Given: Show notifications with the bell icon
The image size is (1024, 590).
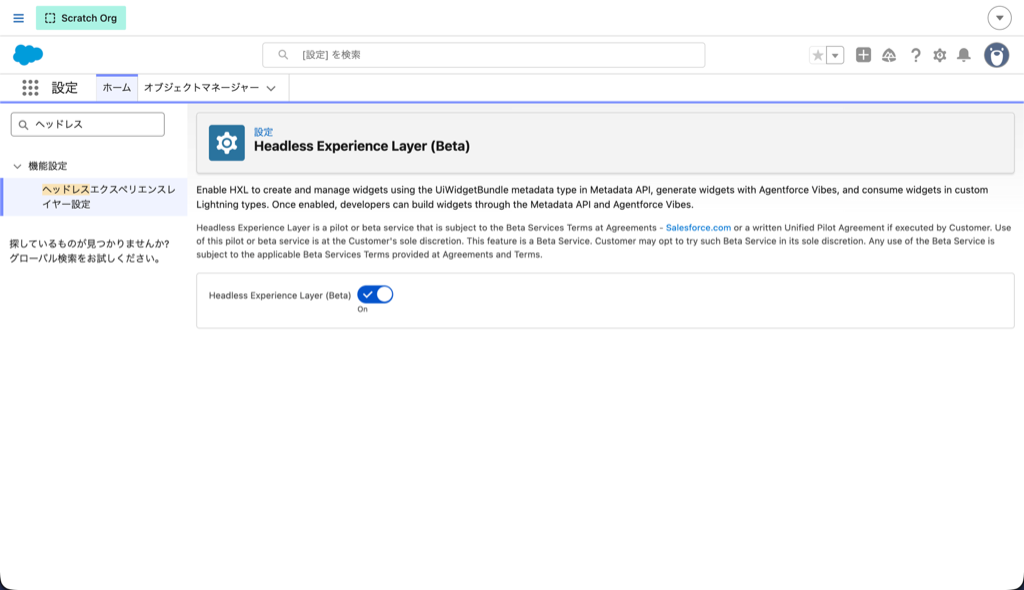Looking at the screenshot, I should 964,56.
